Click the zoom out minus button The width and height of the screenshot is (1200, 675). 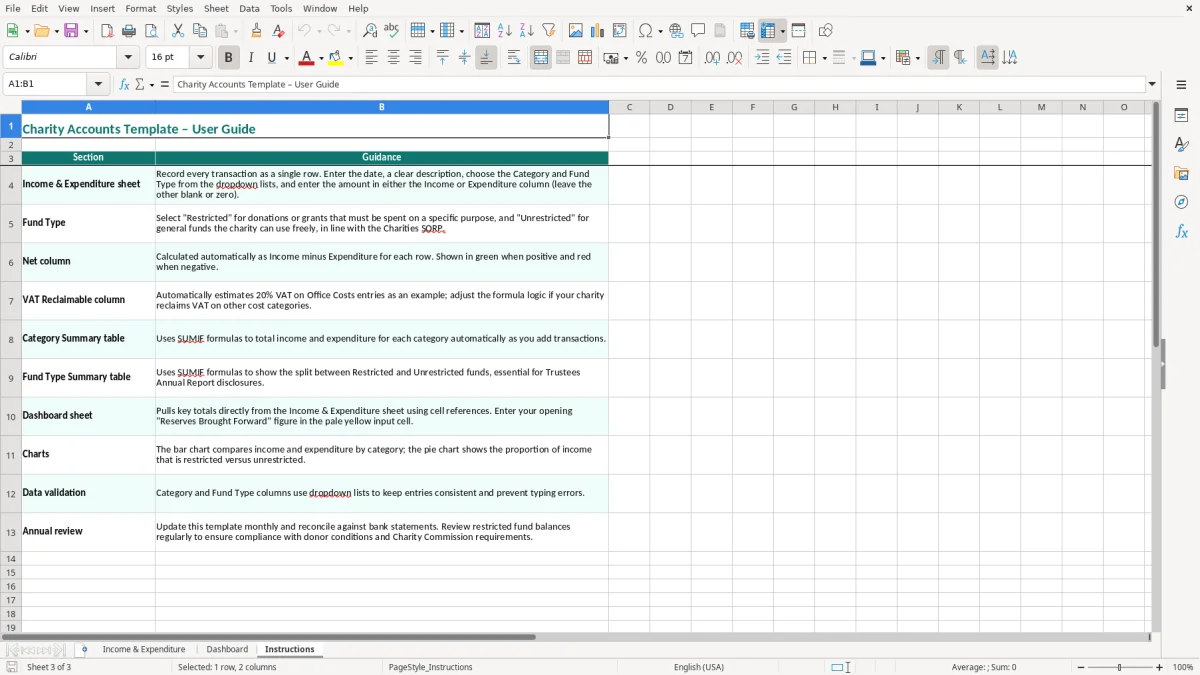(1081, 667)
